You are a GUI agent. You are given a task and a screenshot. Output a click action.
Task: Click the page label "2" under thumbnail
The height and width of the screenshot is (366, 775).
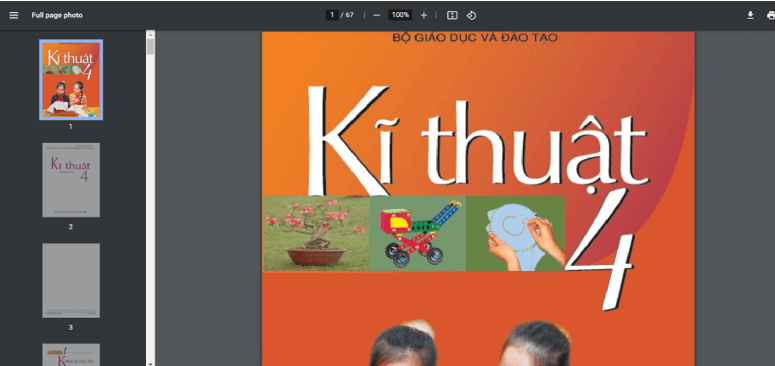[71, 227]
